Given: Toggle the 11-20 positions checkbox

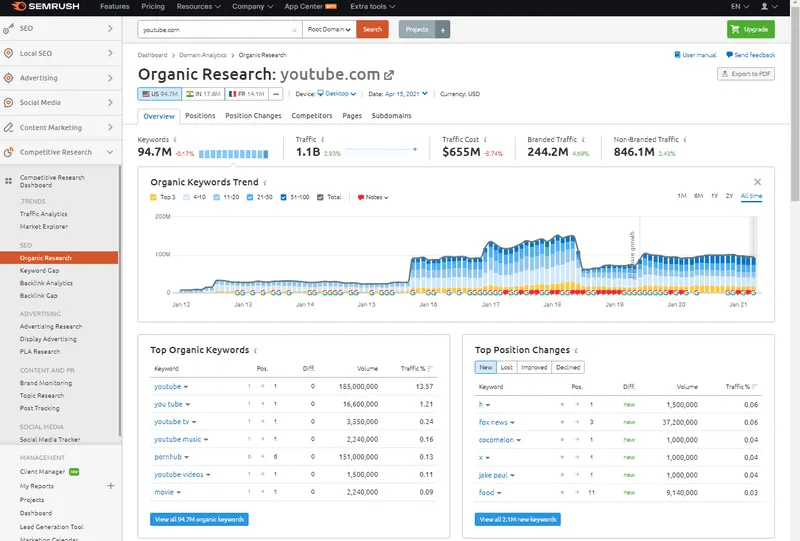Looking at the screenshot, I should coord(217,197).
